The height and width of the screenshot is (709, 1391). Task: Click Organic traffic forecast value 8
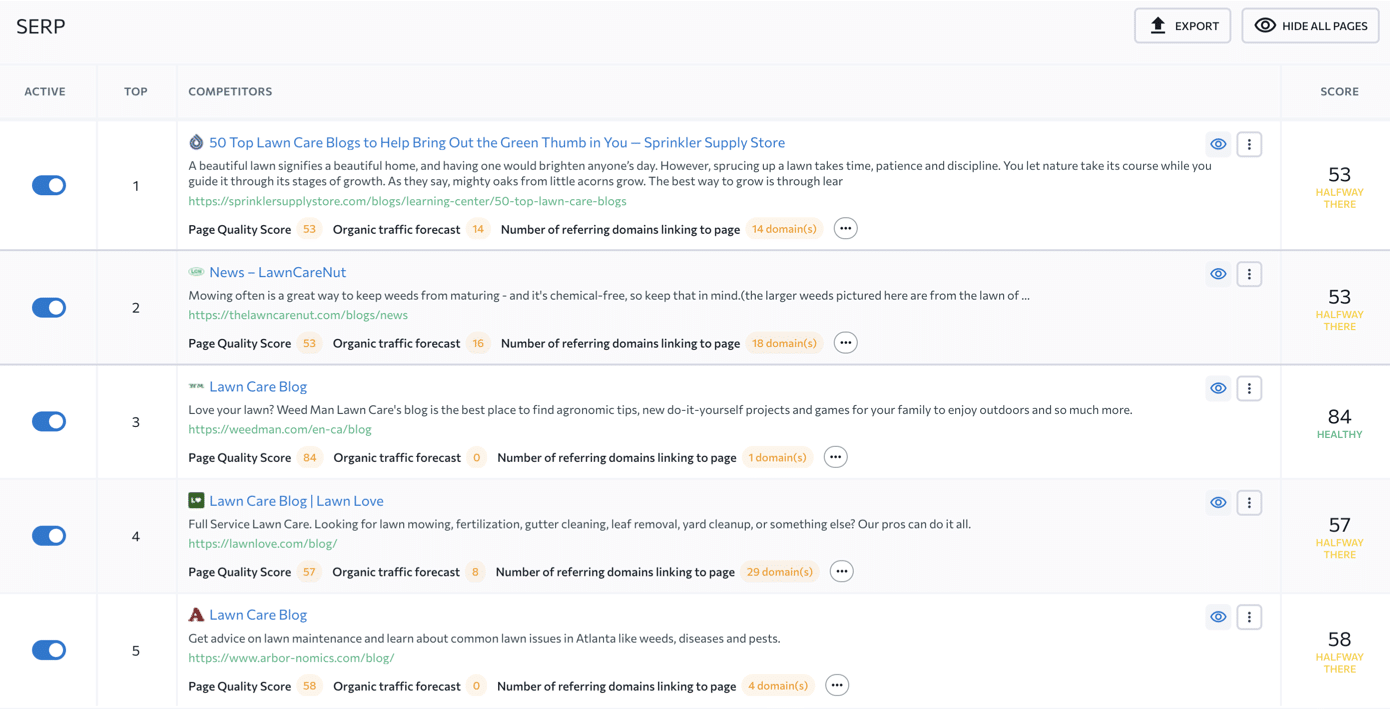pyautogui.click(x=475, y=572)
